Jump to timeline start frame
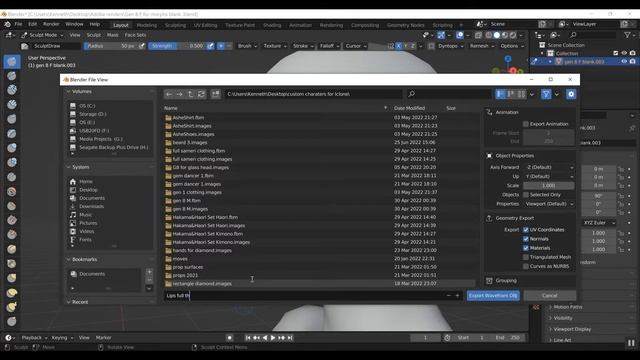 248,338
